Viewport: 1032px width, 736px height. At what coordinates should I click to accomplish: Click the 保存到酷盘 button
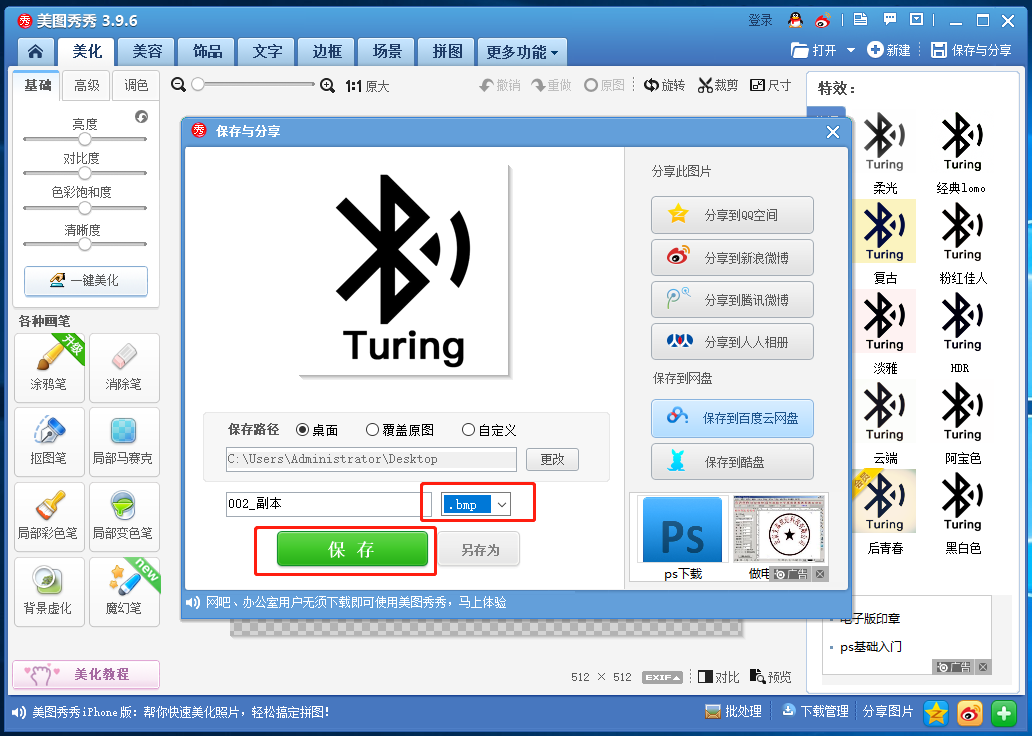pos(732,461)
